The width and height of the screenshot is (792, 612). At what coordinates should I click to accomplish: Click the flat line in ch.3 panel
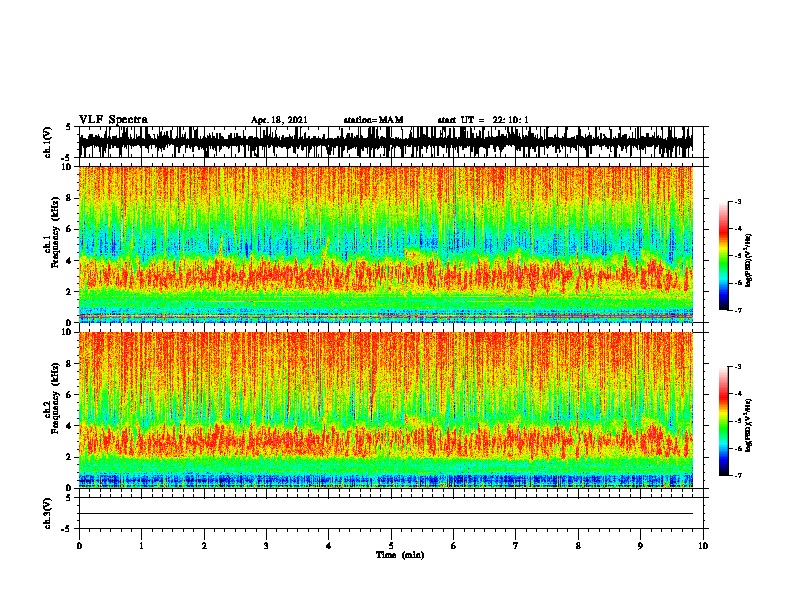tap(386, 514)
